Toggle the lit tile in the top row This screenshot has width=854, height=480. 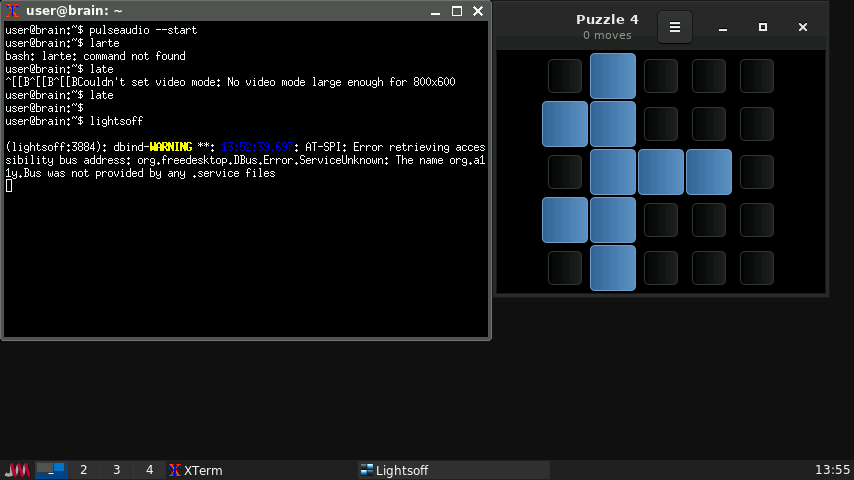click(x=613, y=76)
